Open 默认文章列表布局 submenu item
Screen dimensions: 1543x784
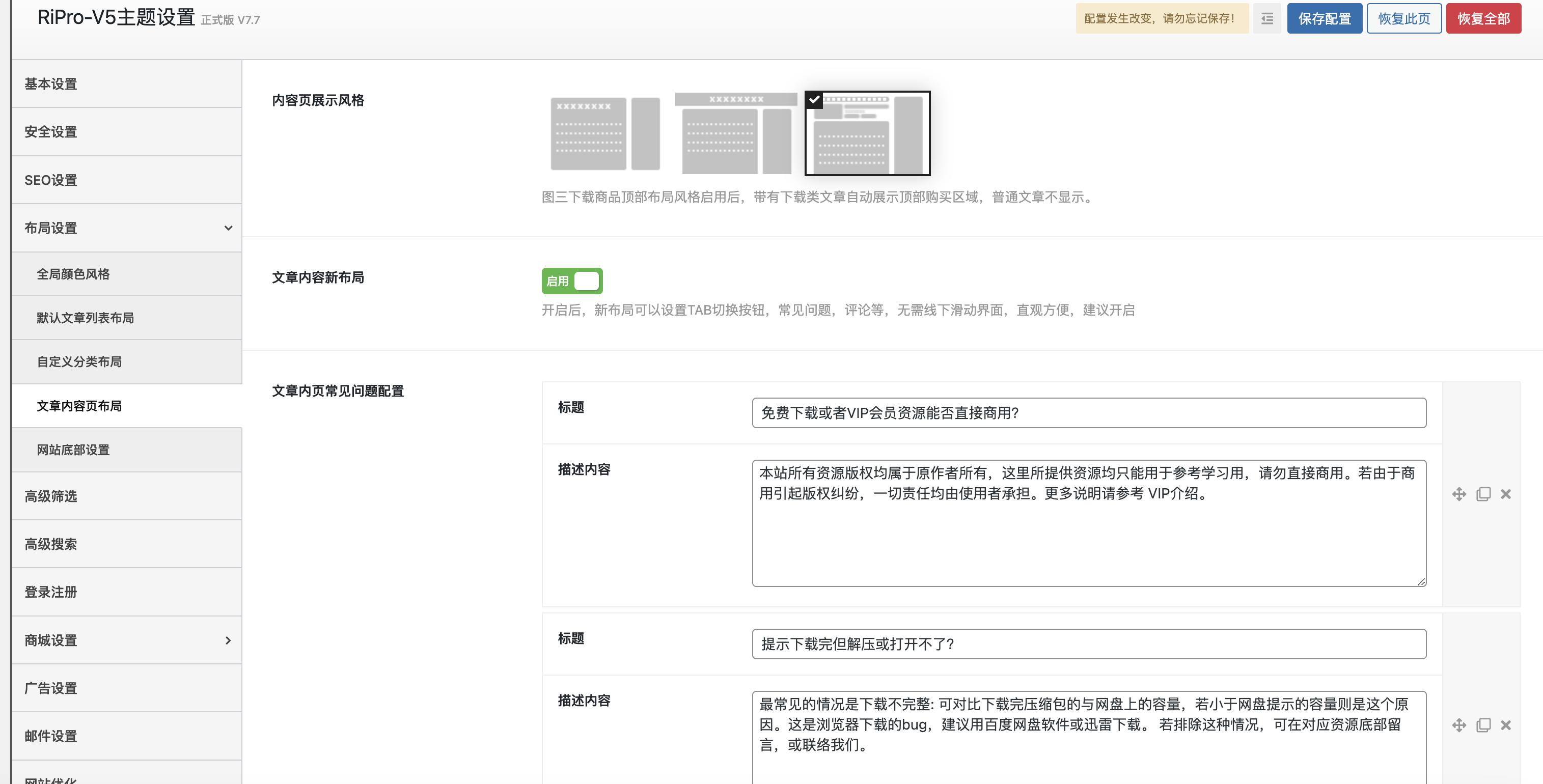[x=127, y=318]
